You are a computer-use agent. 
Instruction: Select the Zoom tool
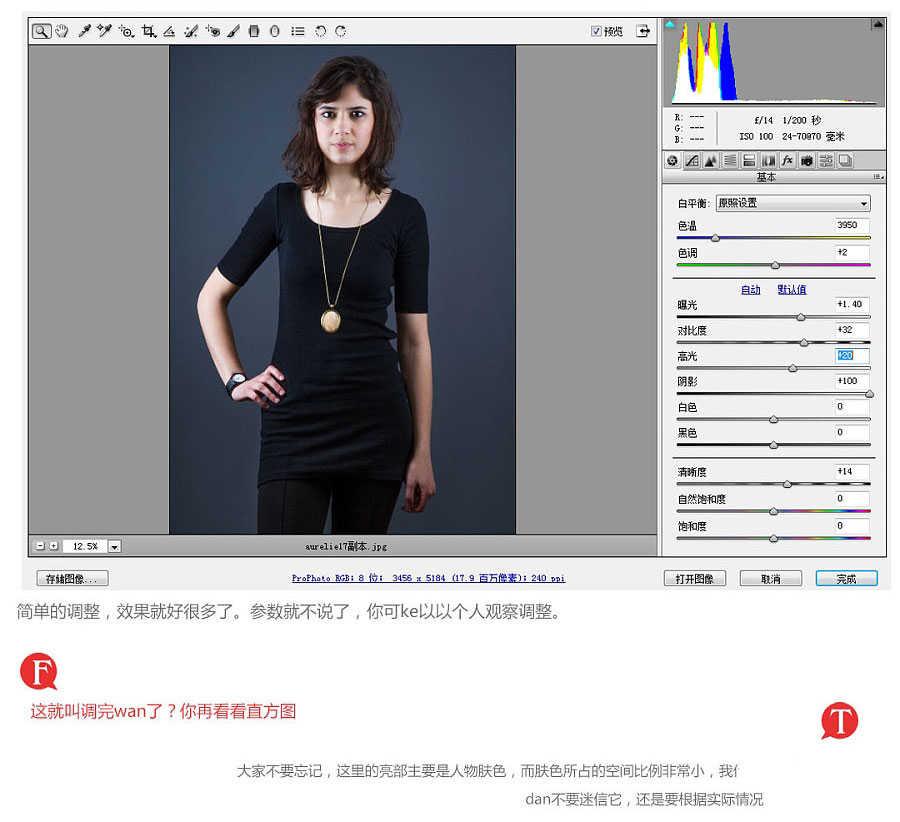tap(41, 31)
